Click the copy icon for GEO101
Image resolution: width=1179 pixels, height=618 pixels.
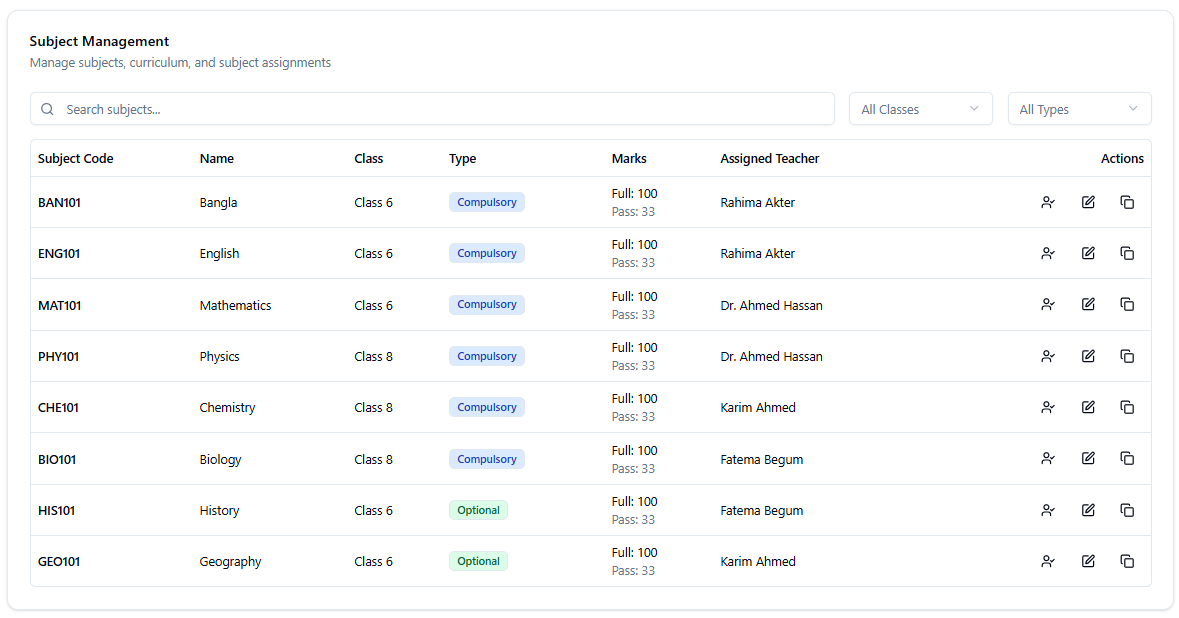coord(1127,561)
